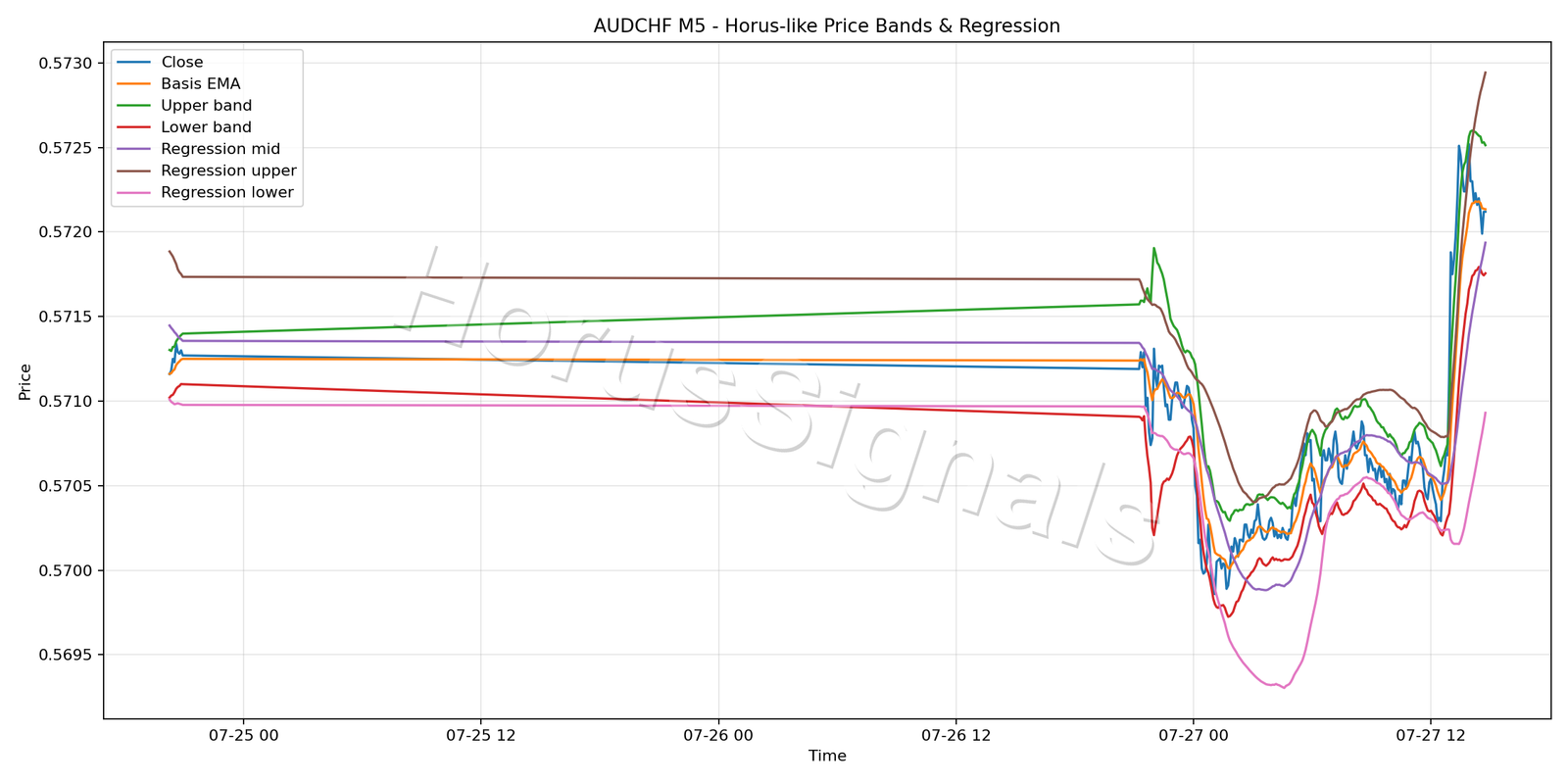Click the red swatch beside Lower band
The height and width of the screenshot is (784, 1568).
click(x=133, y=127)
